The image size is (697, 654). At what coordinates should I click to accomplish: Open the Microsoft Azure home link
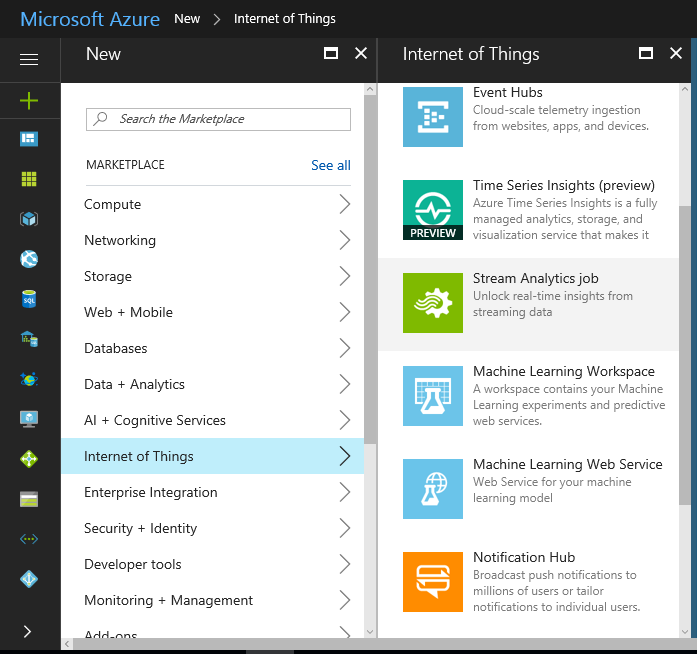(x=90, y=19)
